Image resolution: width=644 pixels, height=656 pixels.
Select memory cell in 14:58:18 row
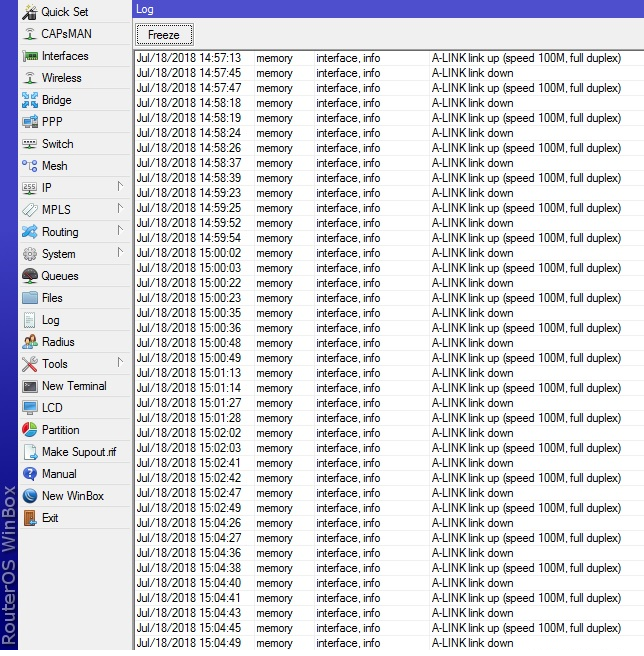(x=274, y=103)
